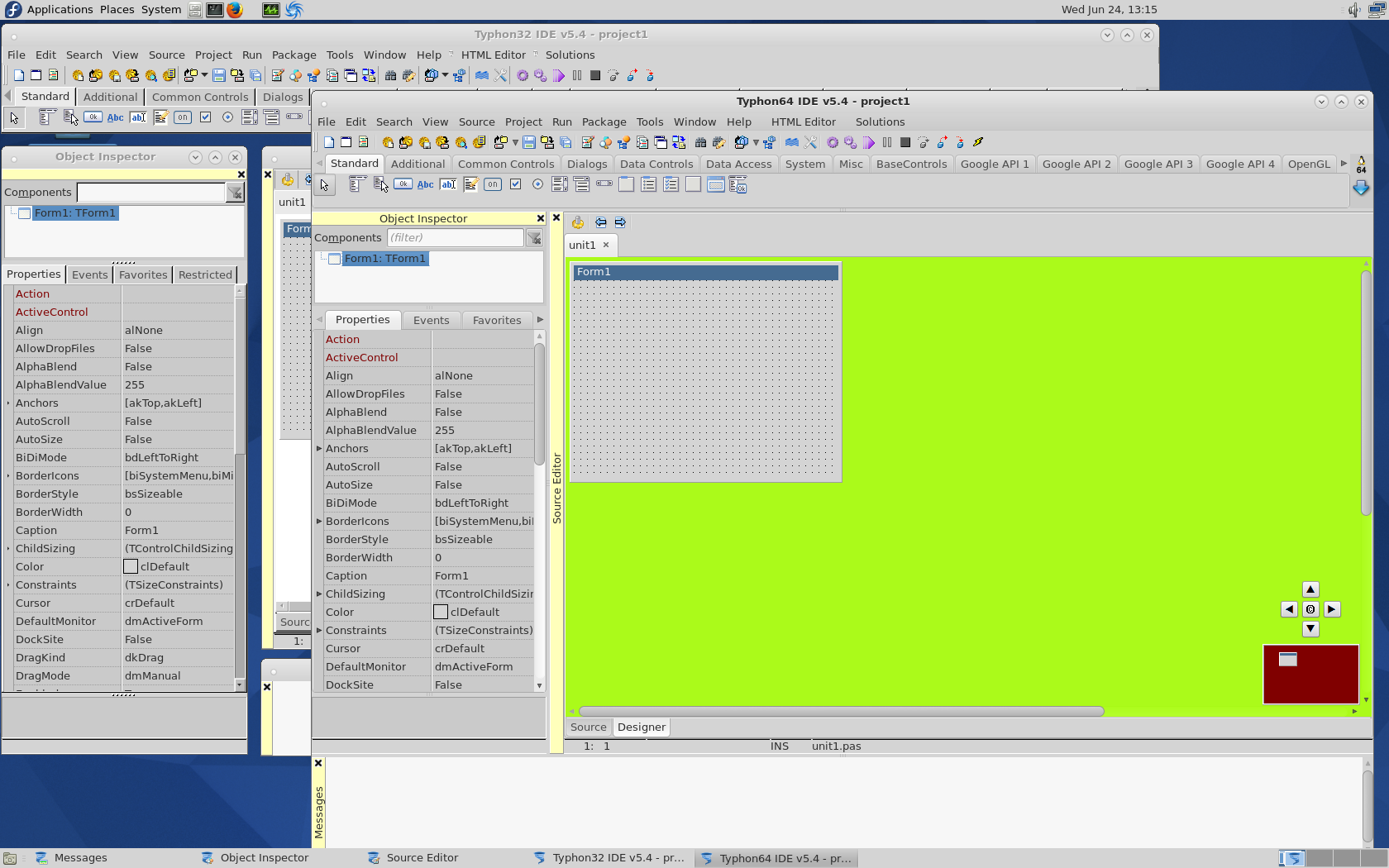Screen dimensions: 1389x868
Task: Click jump-back arrow in Source Editor toolbar
Action: [x=600, y=222]
